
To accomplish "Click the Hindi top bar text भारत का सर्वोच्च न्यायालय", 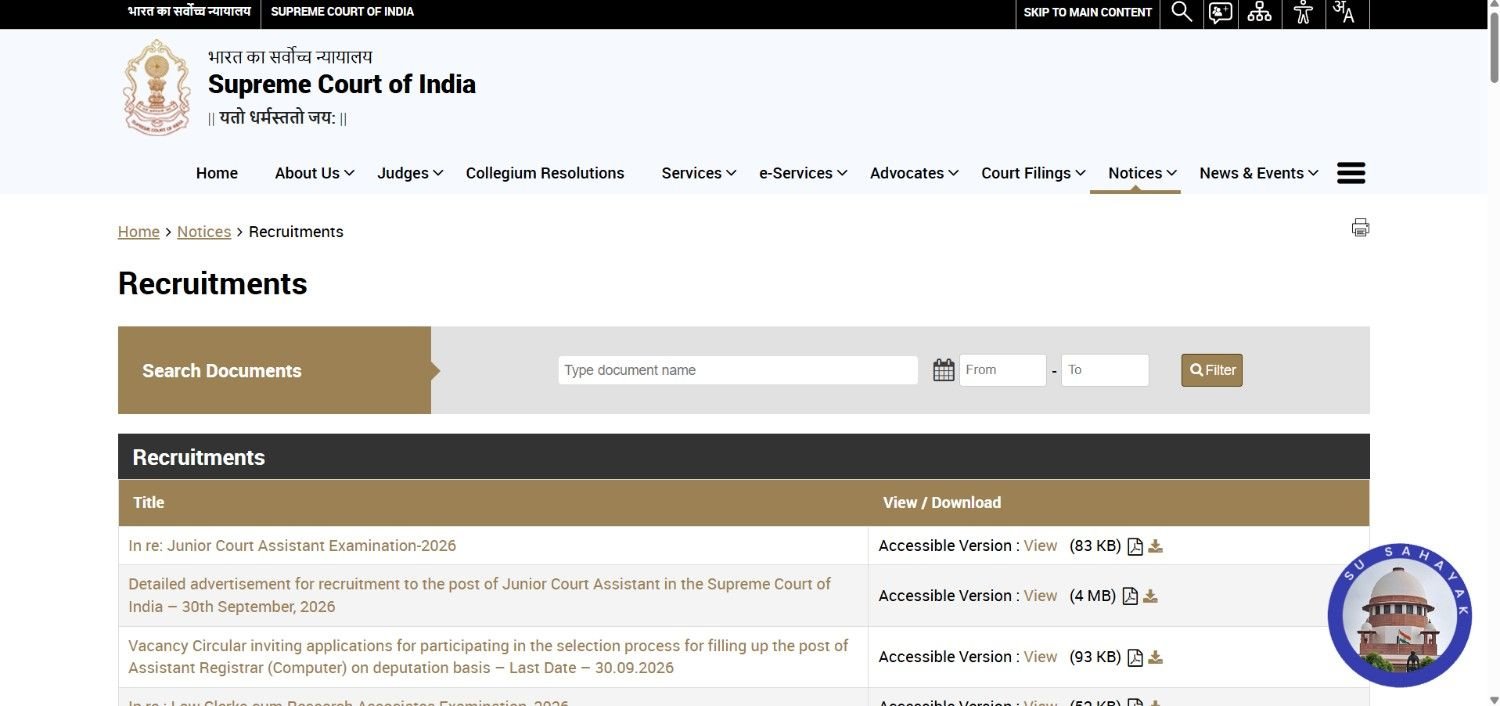I will tap(189, 12).
